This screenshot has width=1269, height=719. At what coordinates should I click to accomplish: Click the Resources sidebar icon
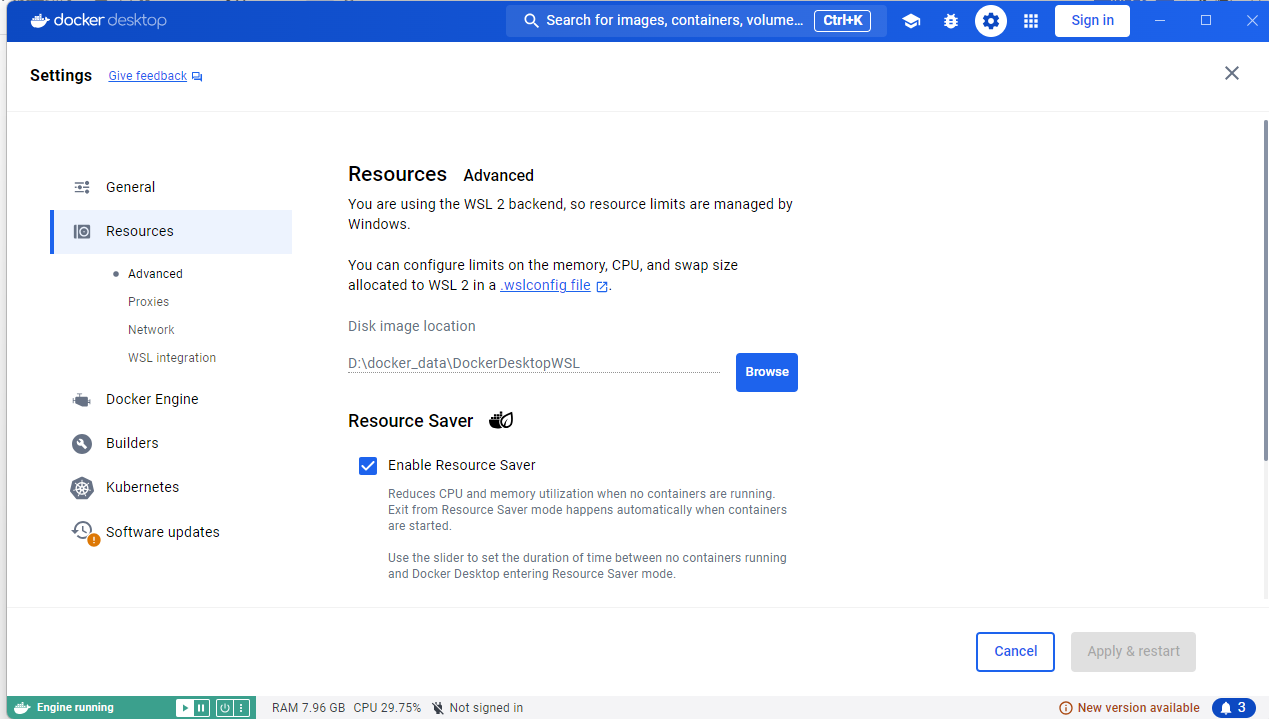coord(82,231)
